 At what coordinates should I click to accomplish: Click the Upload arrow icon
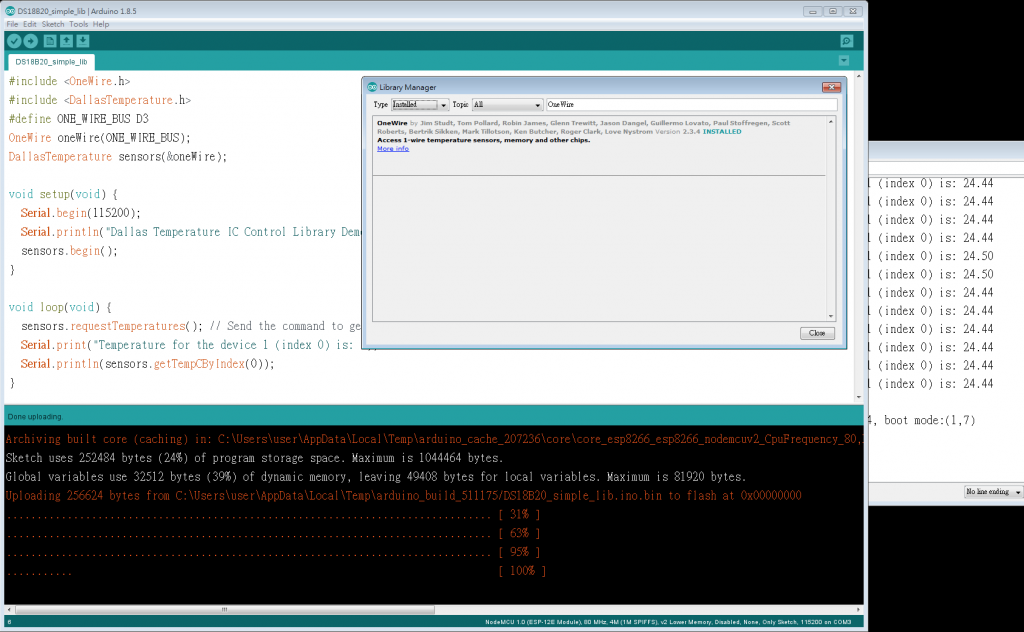pyautogui.click(x=31, y=41)
